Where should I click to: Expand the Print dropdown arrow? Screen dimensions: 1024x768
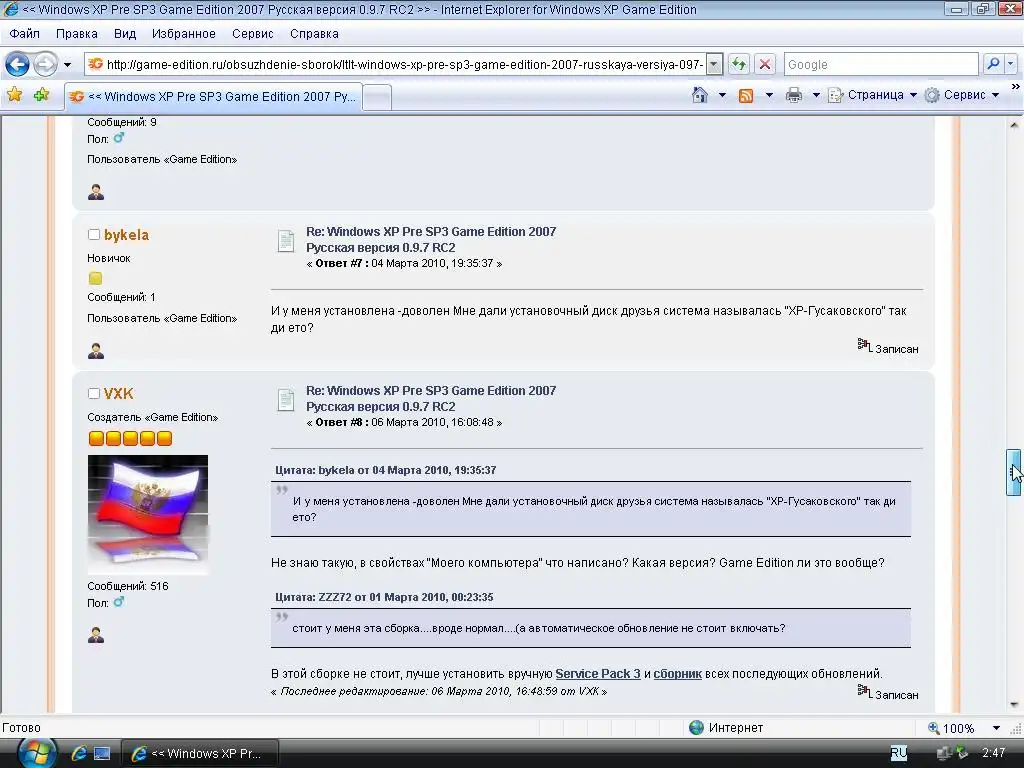pyautogui.click(x=816, y=95)
